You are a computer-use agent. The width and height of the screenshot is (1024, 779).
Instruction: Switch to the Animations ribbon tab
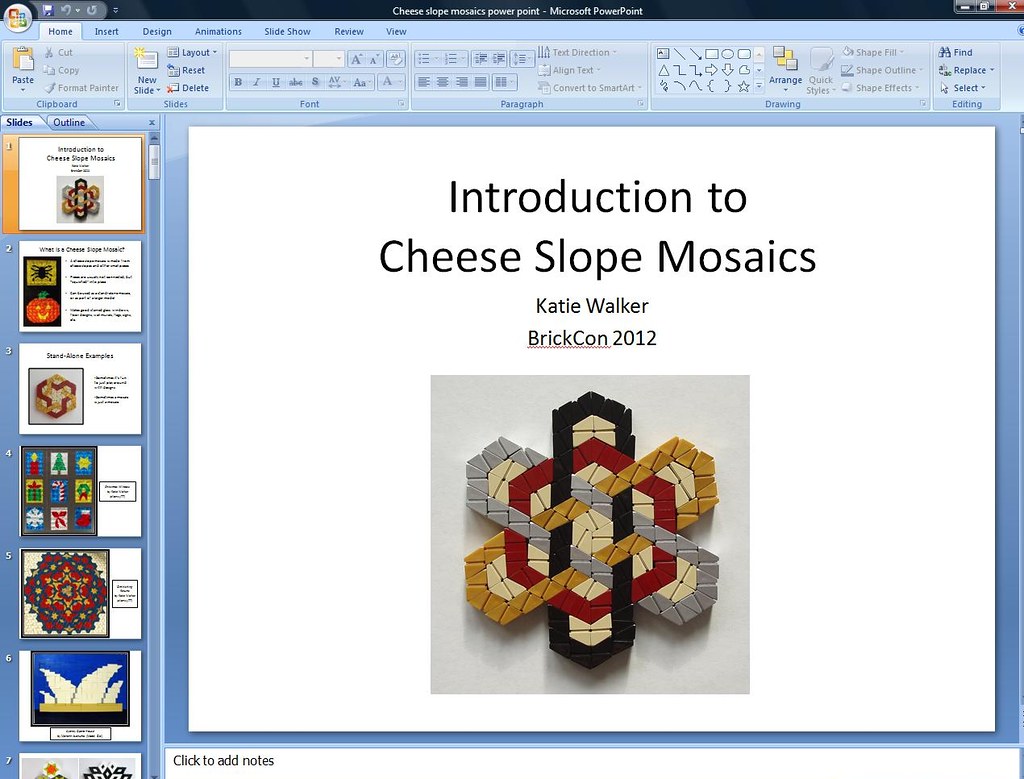218,31
